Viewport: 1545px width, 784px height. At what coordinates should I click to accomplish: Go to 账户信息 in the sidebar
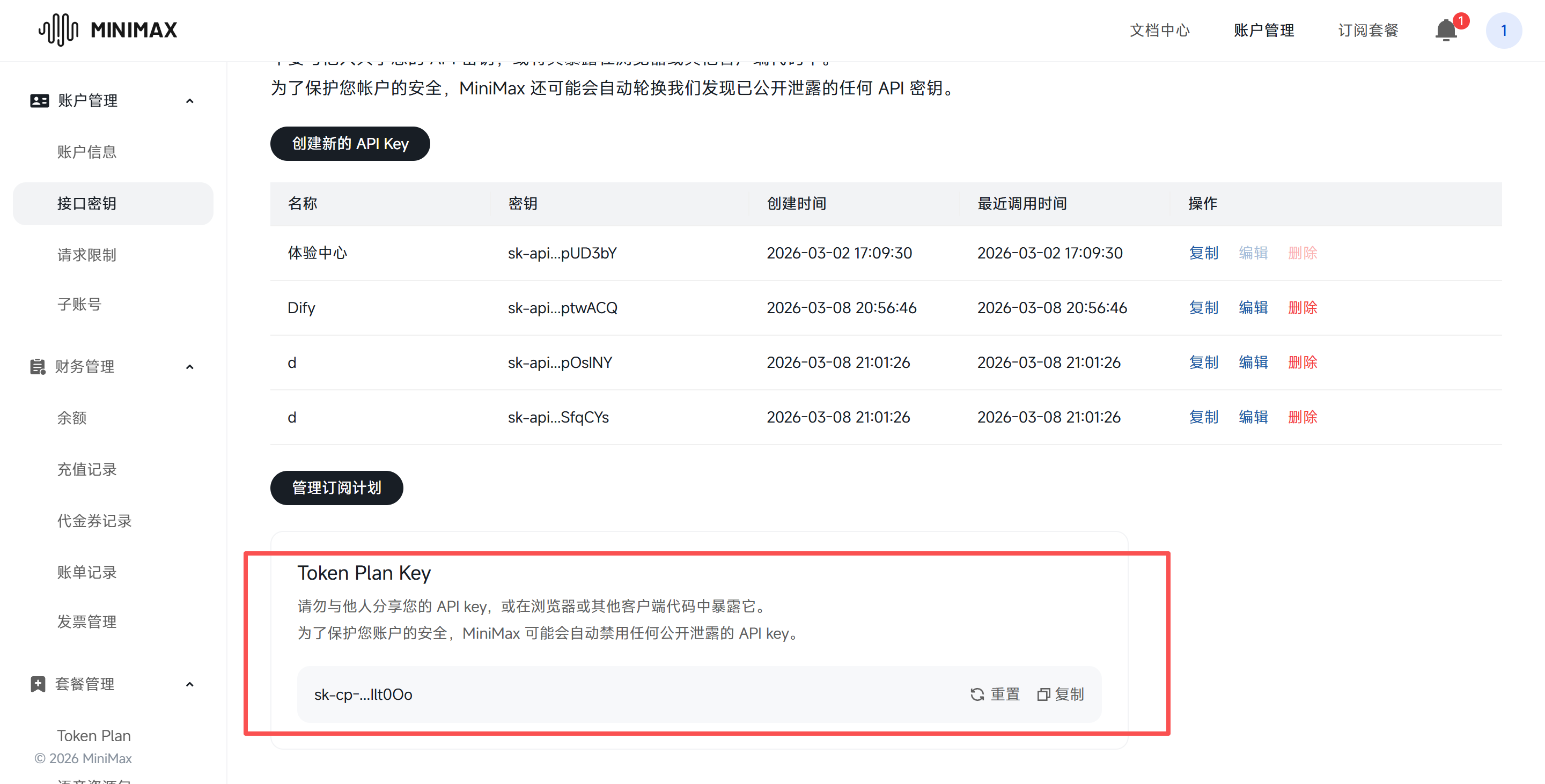click(x=87, y=152)
